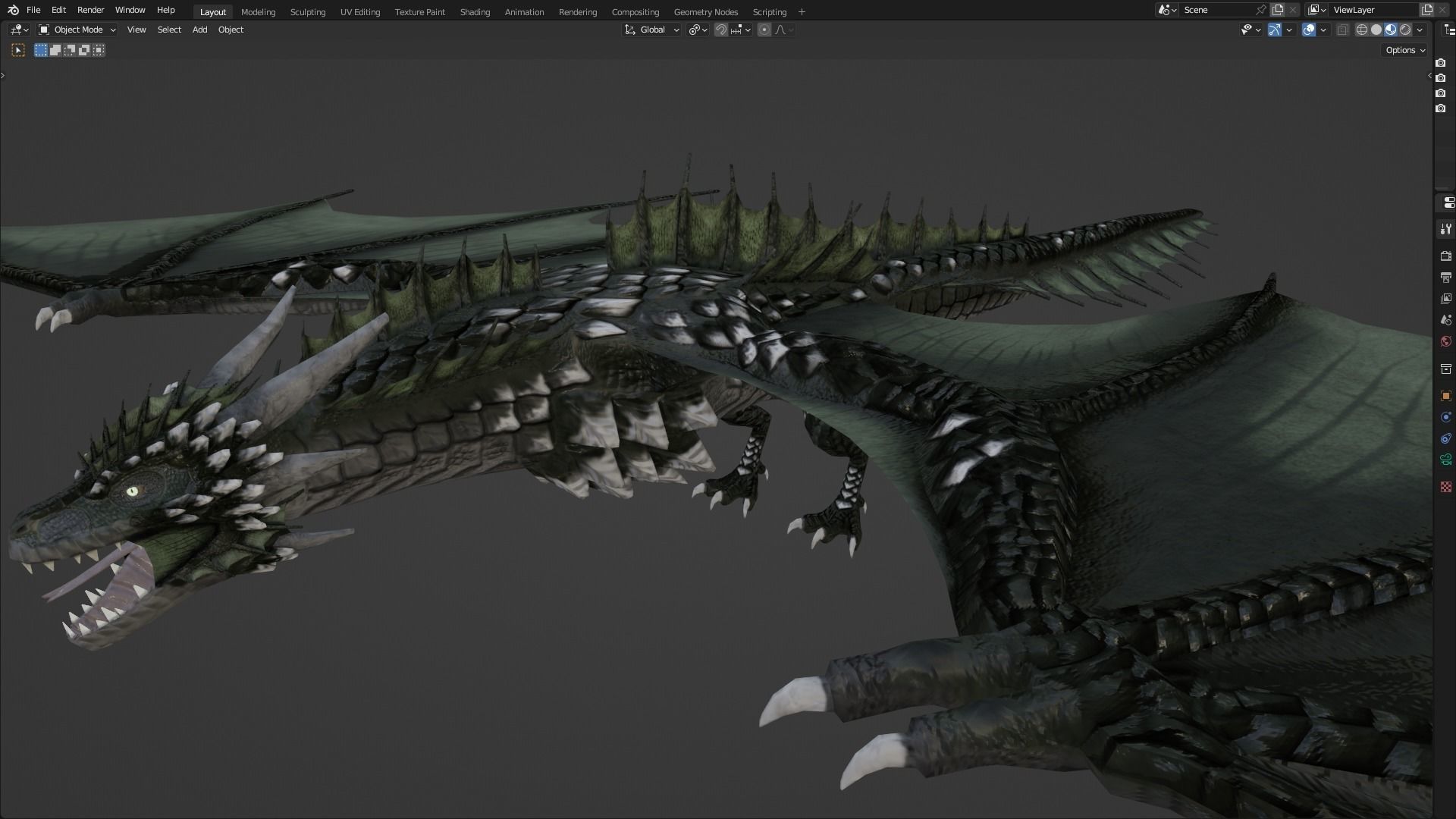1456x819 pixels.
Task: Open the Output properties tab
Action: [1445, 277]
